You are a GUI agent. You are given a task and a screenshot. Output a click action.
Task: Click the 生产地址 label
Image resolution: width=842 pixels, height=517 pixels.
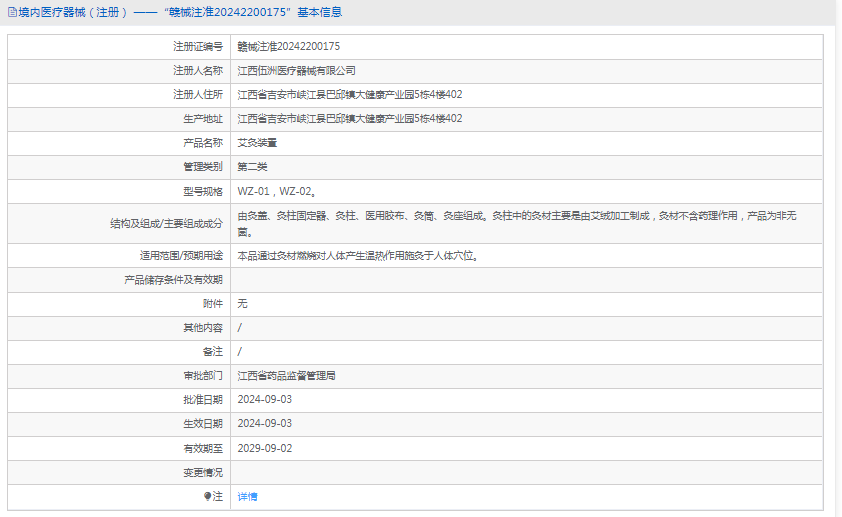tap(203, 119)
